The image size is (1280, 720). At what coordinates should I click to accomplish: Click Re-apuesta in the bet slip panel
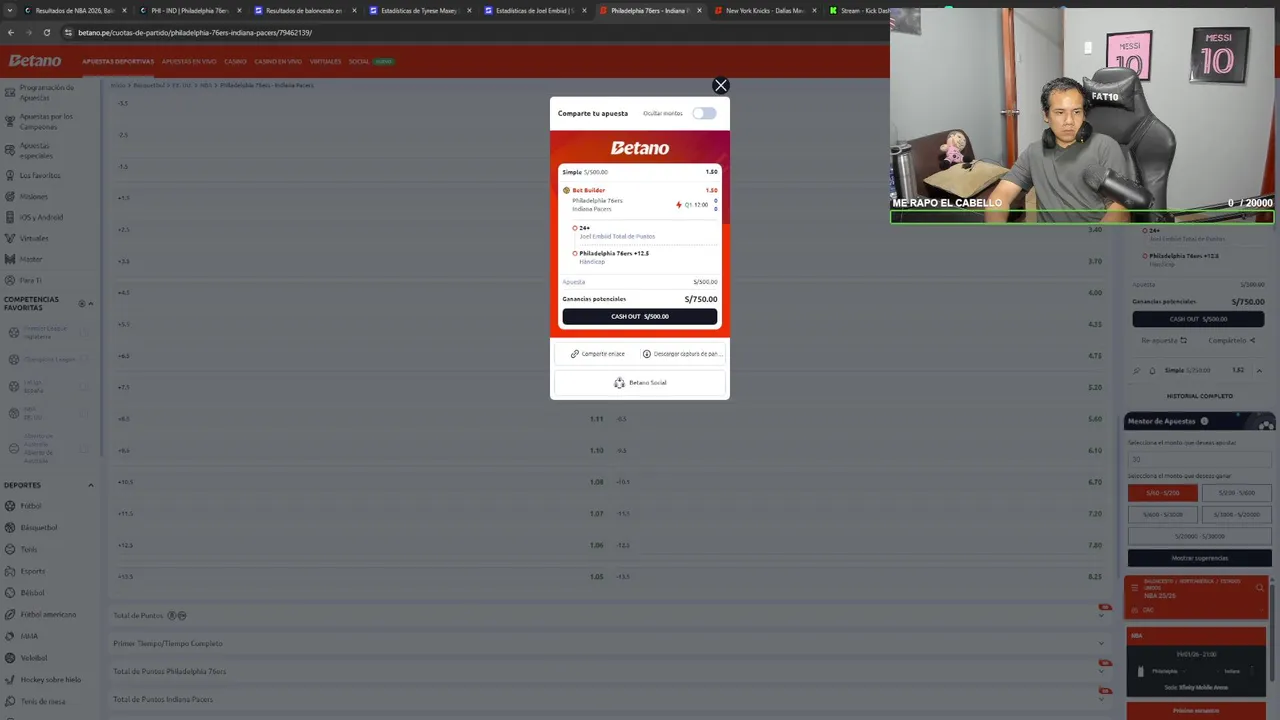click(1162, 340)
